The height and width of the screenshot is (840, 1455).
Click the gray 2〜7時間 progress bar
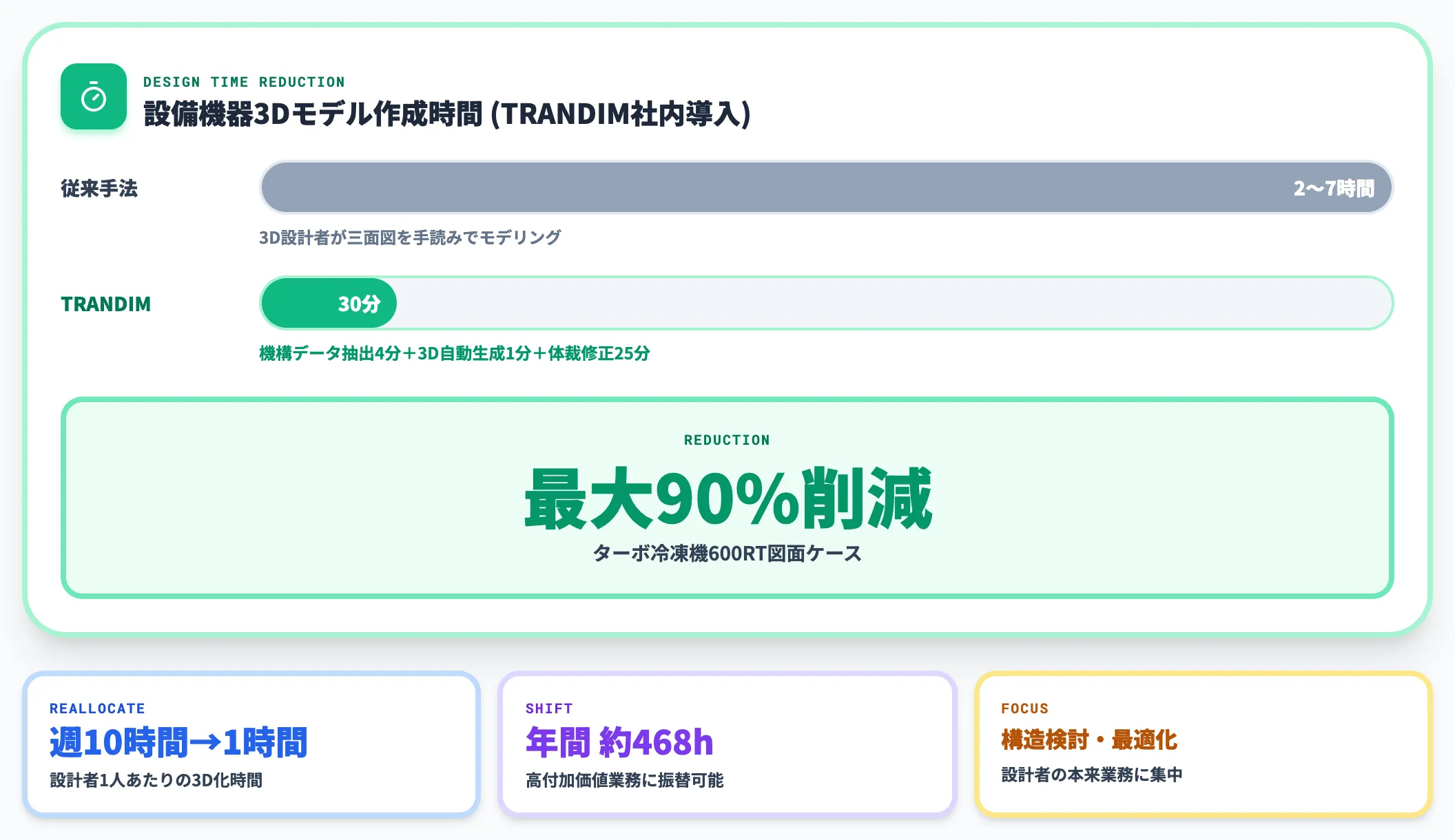tap(826, 187)
